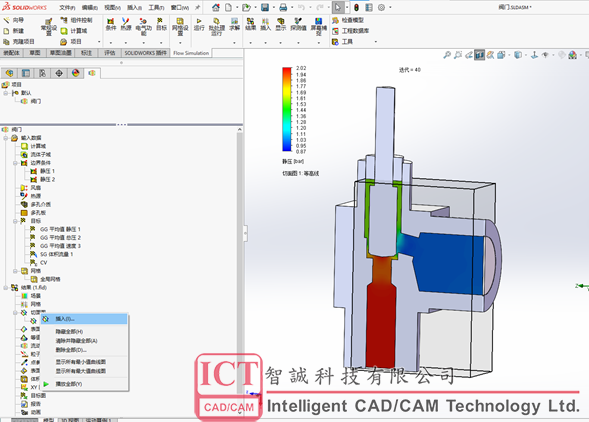Image resolution: width=589 pixels, height=422 pixels.
Task: Open the dropdown arrow next to the Save icon
Action: coord(273,8)
